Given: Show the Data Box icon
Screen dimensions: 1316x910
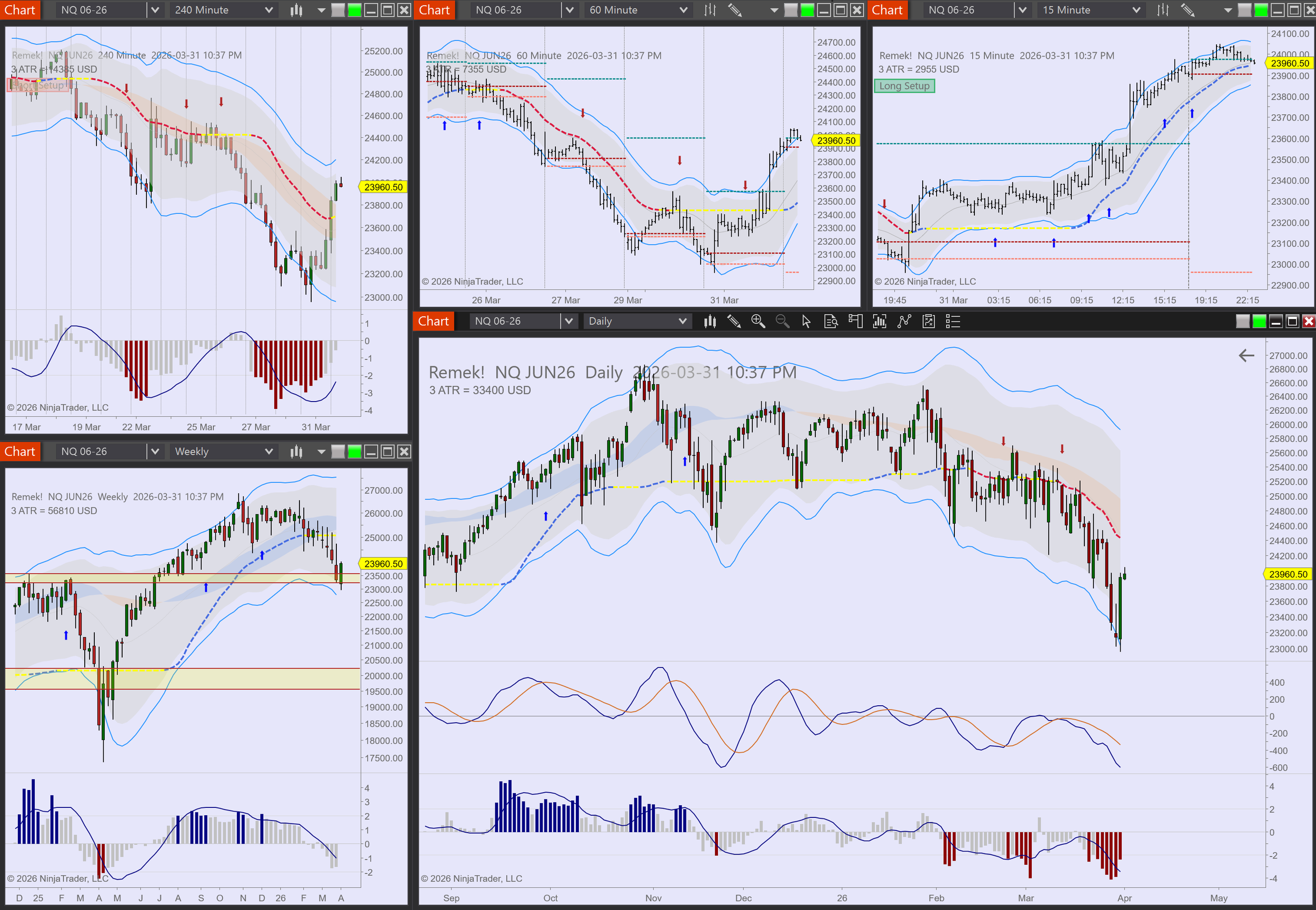Looking at the screenshot, I should pos(831,322).
